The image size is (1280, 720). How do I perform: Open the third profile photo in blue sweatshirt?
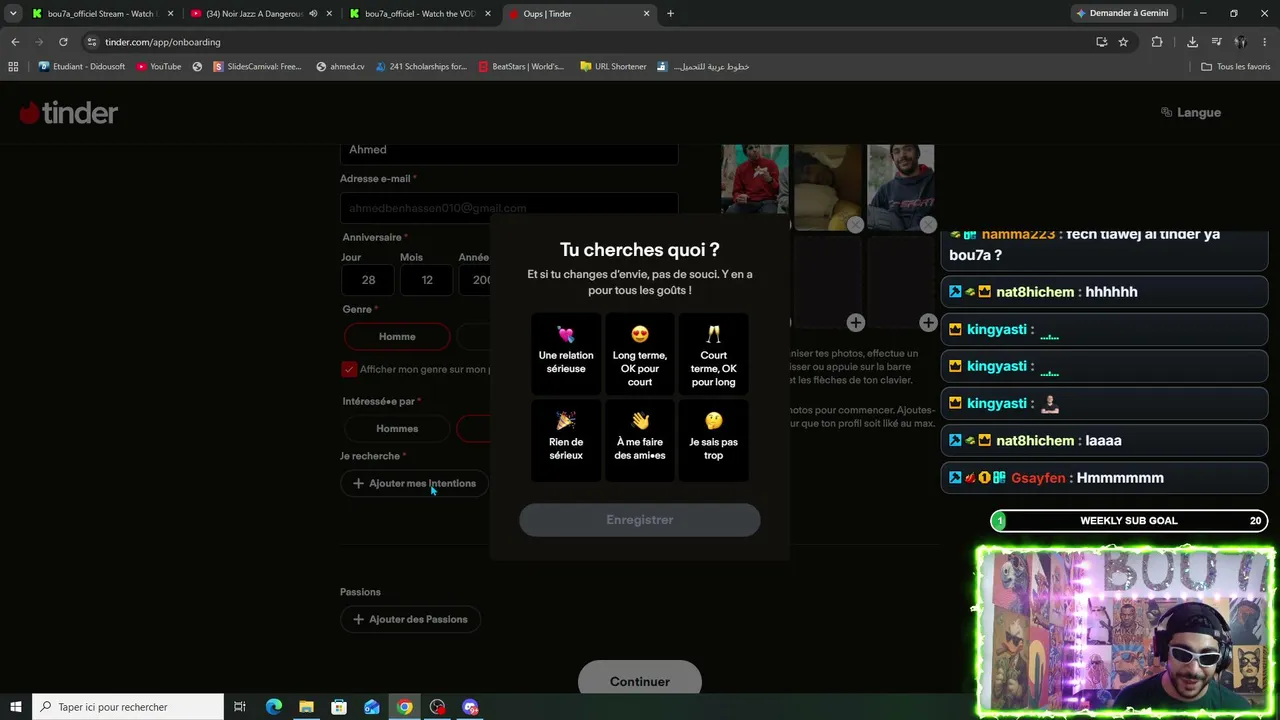point(901,187)
